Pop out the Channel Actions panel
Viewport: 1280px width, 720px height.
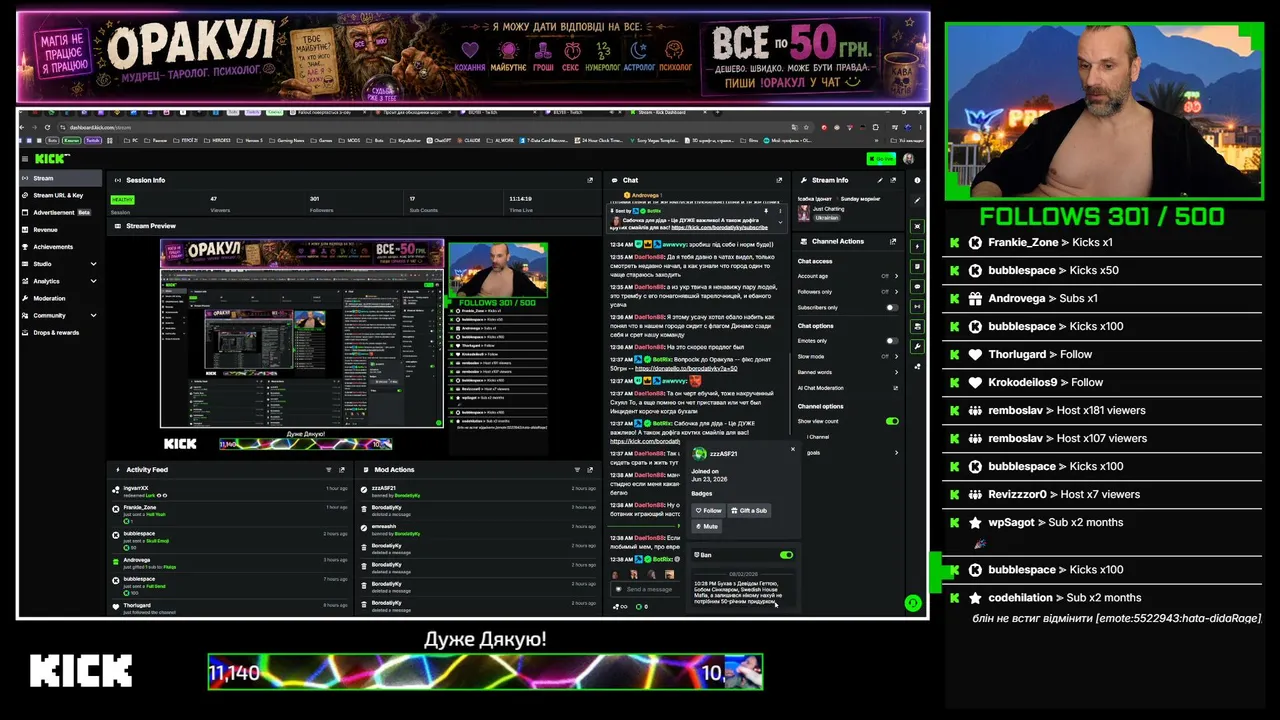point(893,241)
